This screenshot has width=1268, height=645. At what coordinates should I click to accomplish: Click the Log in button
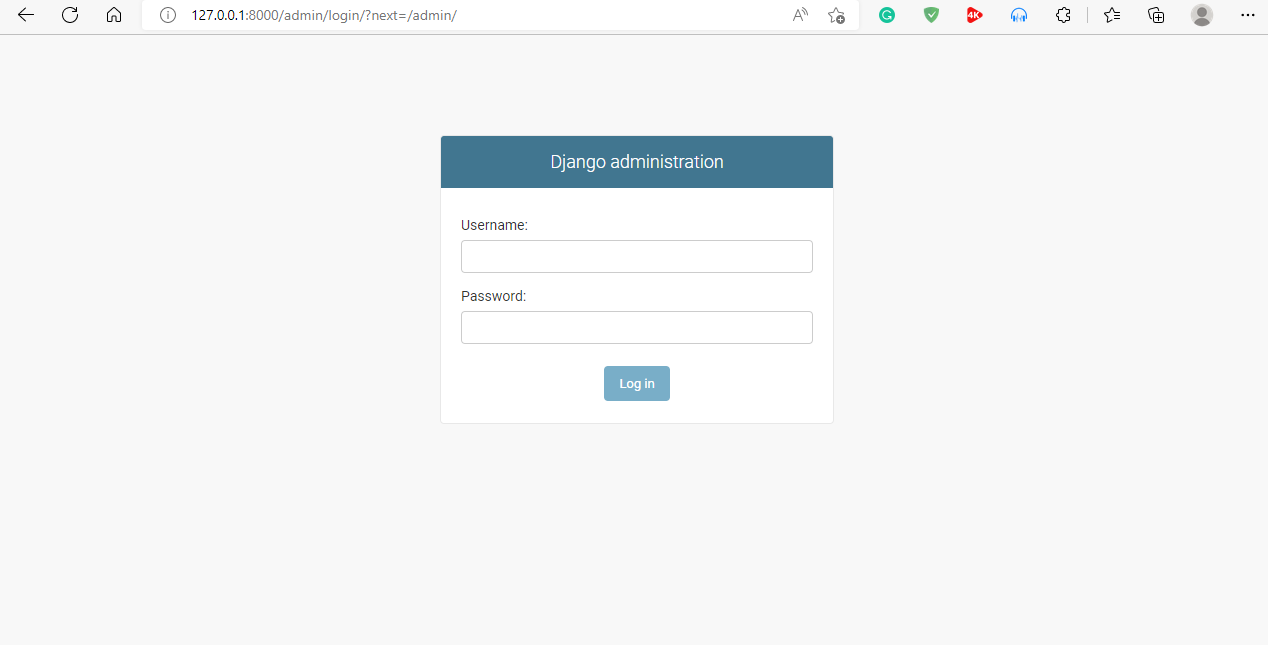coord(637,384)
